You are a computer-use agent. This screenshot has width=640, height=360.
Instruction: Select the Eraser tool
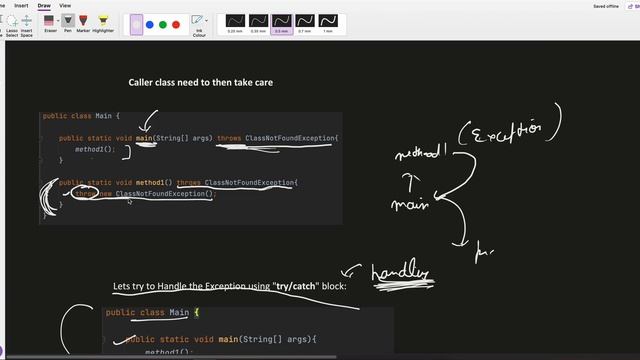tap(49, 23)
